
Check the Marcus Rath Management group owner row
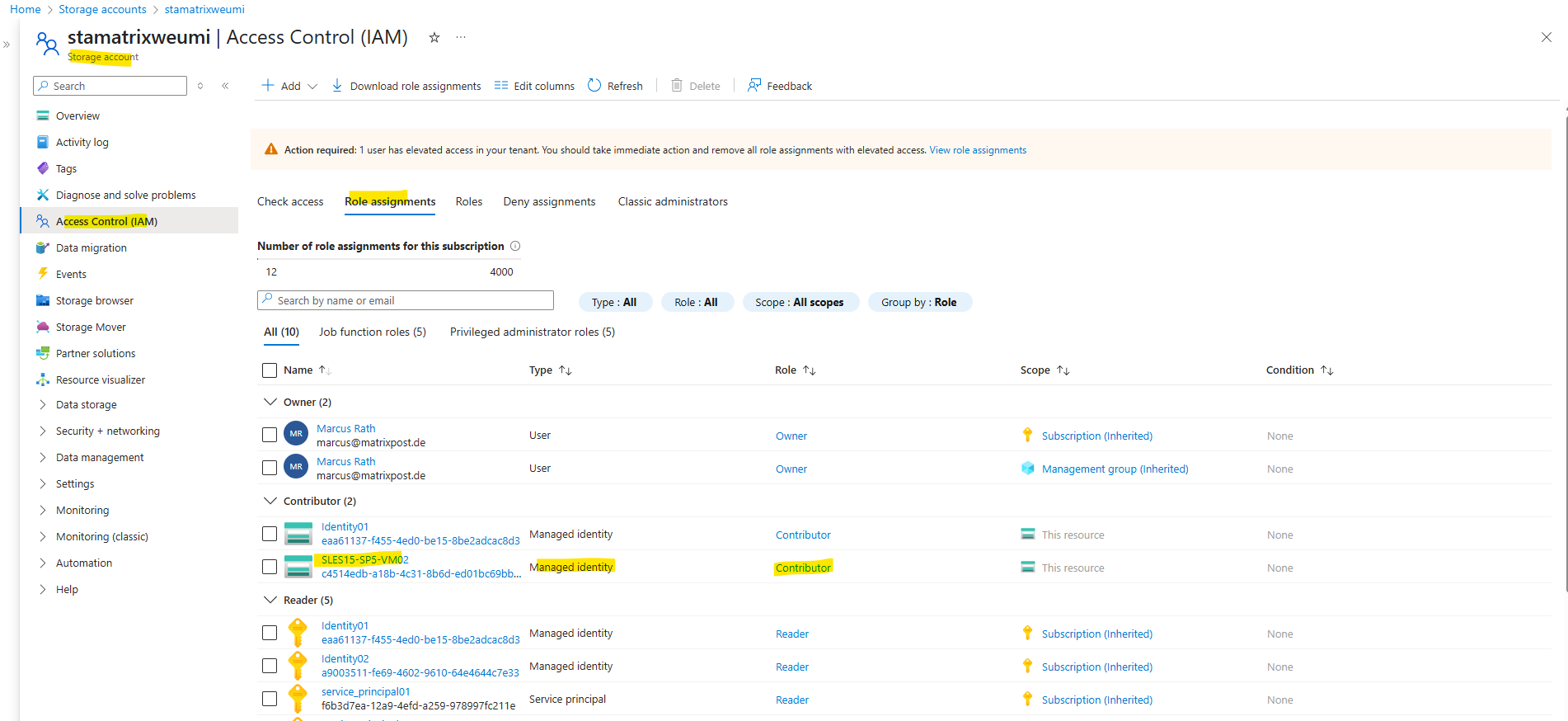270,468
